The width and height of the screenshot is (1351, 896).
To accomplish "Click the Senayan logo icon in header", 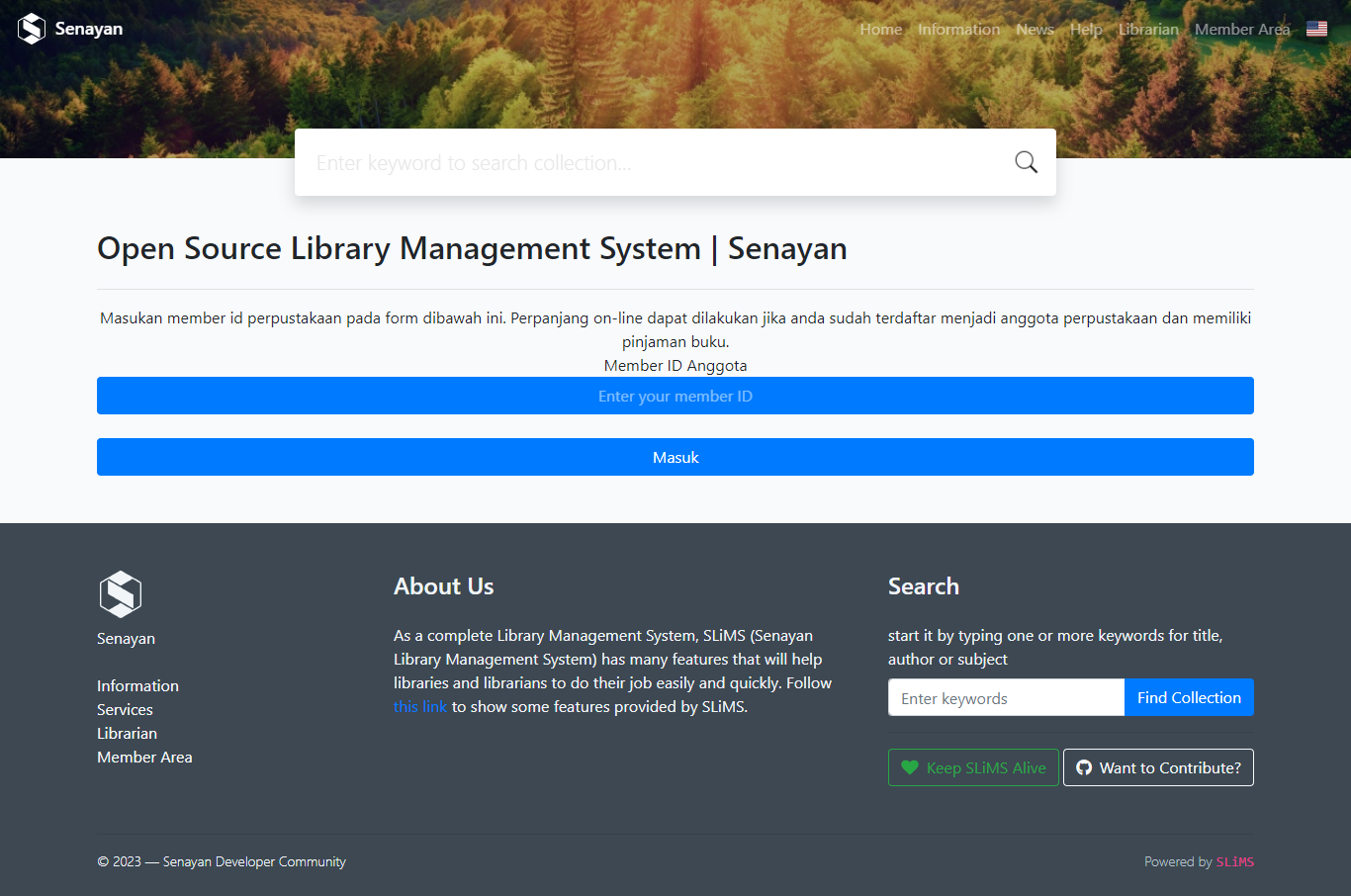I will click(32, 29).
